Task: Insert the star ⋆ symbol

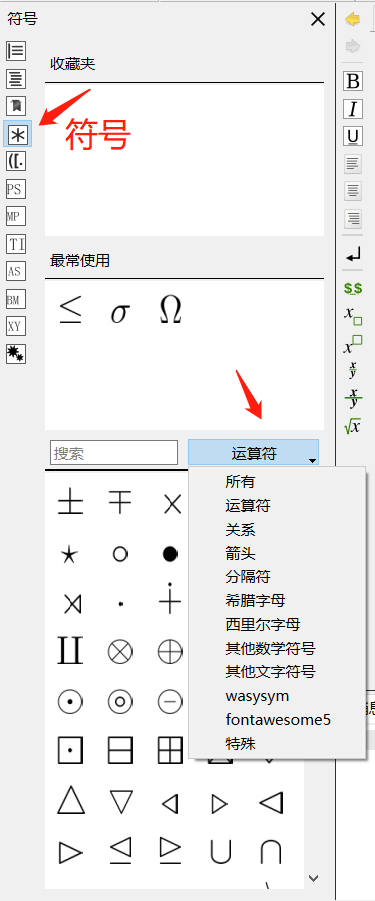Action: pos(69,555)
